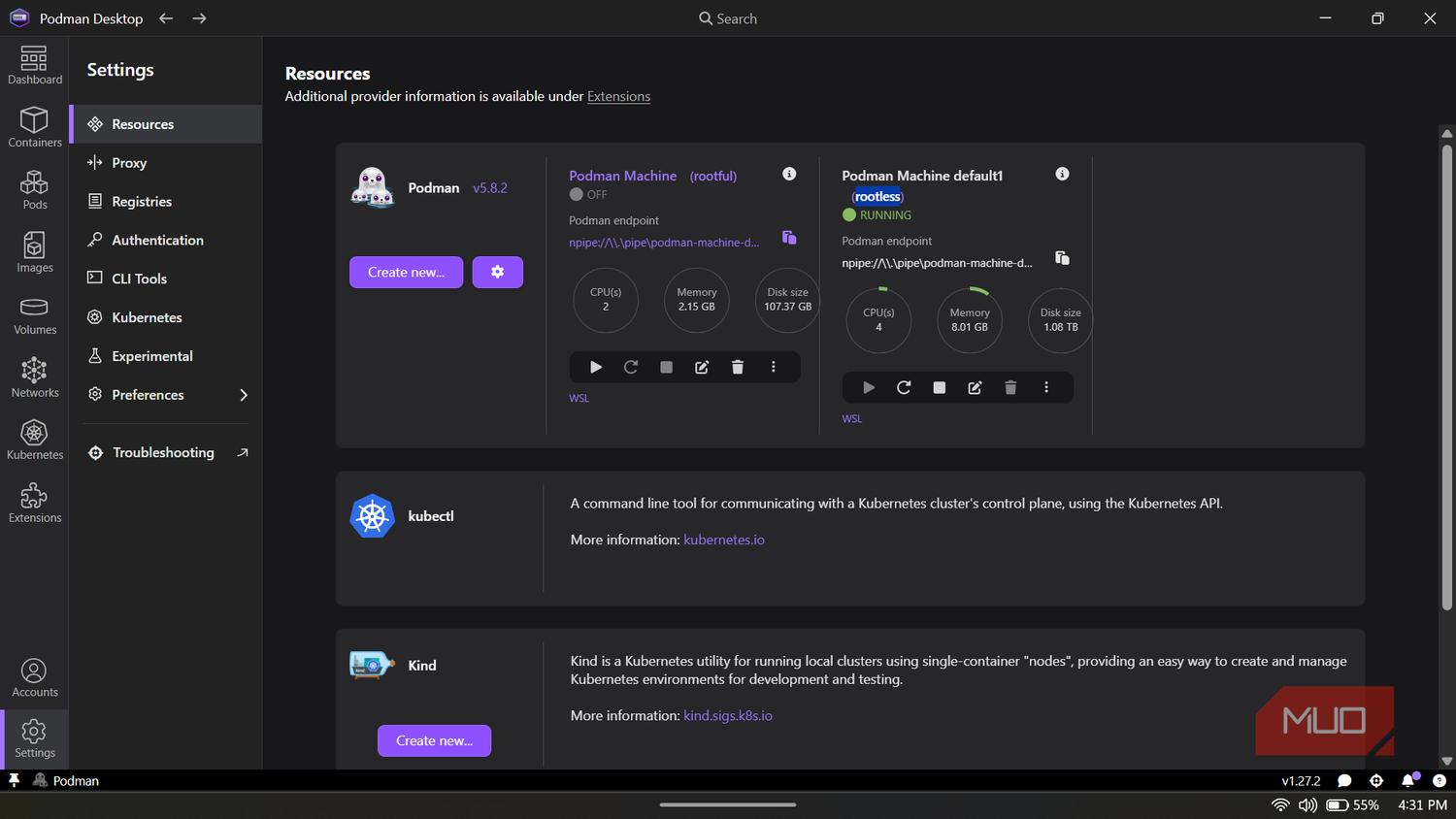This screenshot has width=1456, height=819.
Task: Open Podman provider setup gear button
Action: (498, 273)
